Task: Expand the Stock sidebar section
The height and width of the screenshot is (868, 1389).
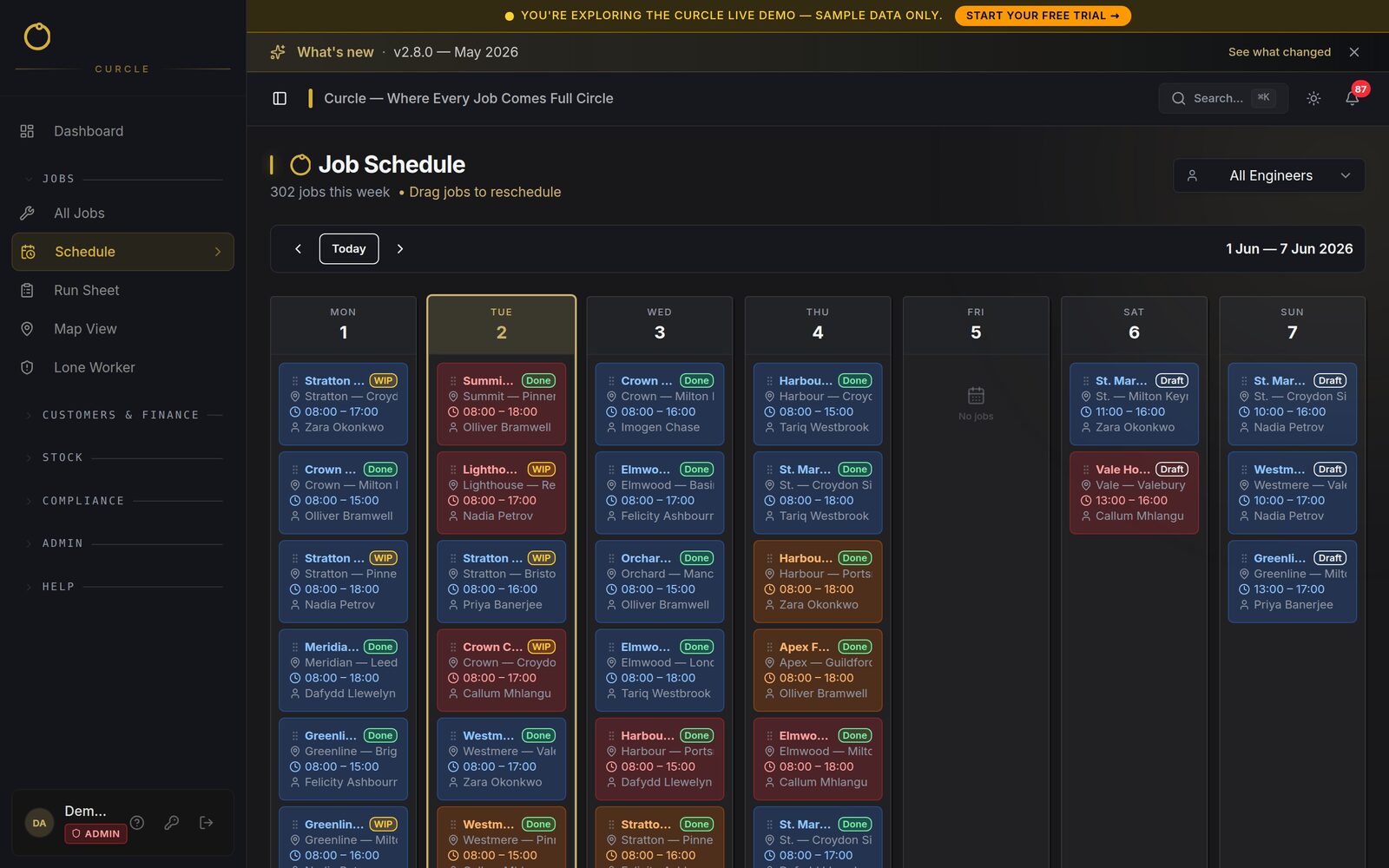Action: (122, 457)
